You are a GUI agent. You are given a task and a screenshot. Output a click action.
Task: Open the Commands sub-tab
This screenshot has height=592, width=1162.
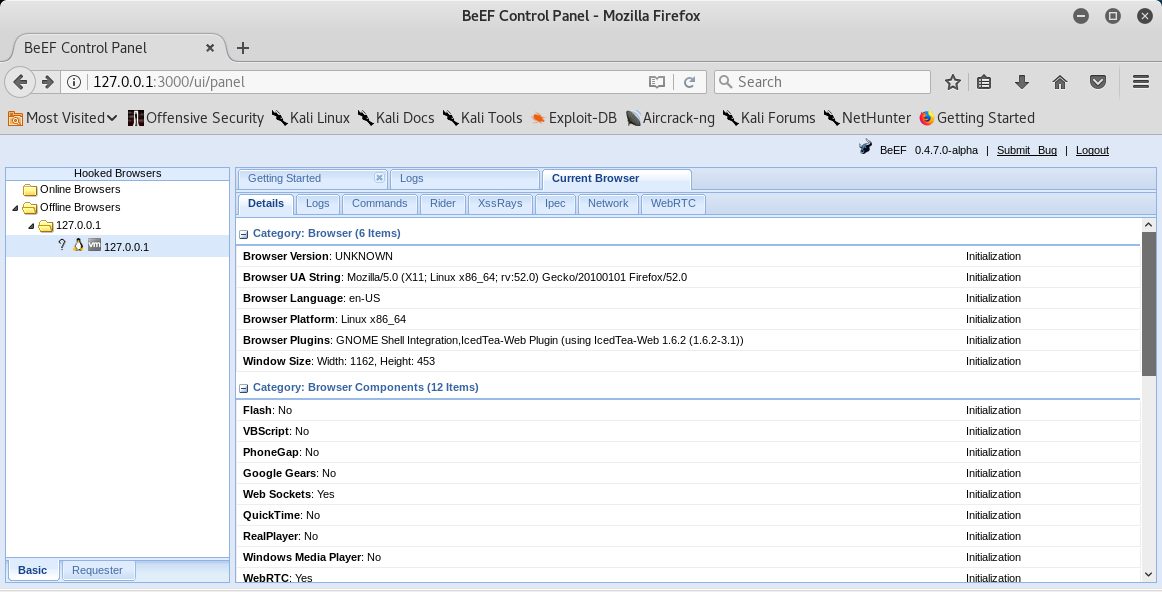pyautogui.click(x=379, y=204)
